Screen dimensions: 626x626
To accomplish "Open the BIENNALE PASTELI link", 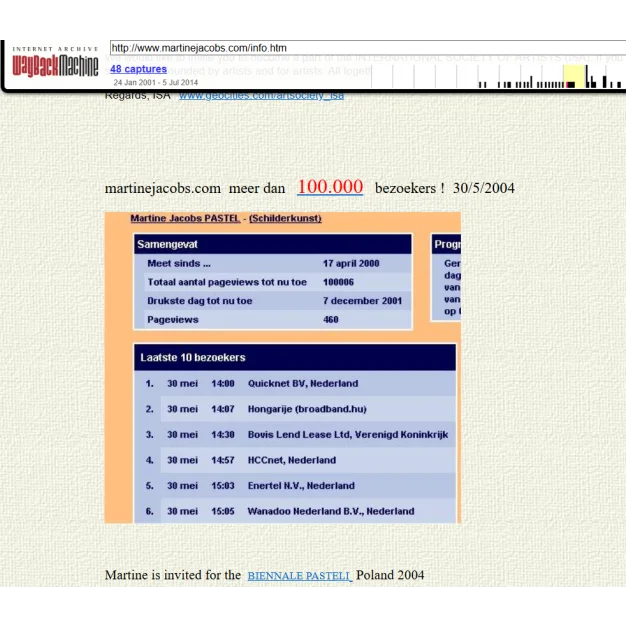I will tap(299, 575).
